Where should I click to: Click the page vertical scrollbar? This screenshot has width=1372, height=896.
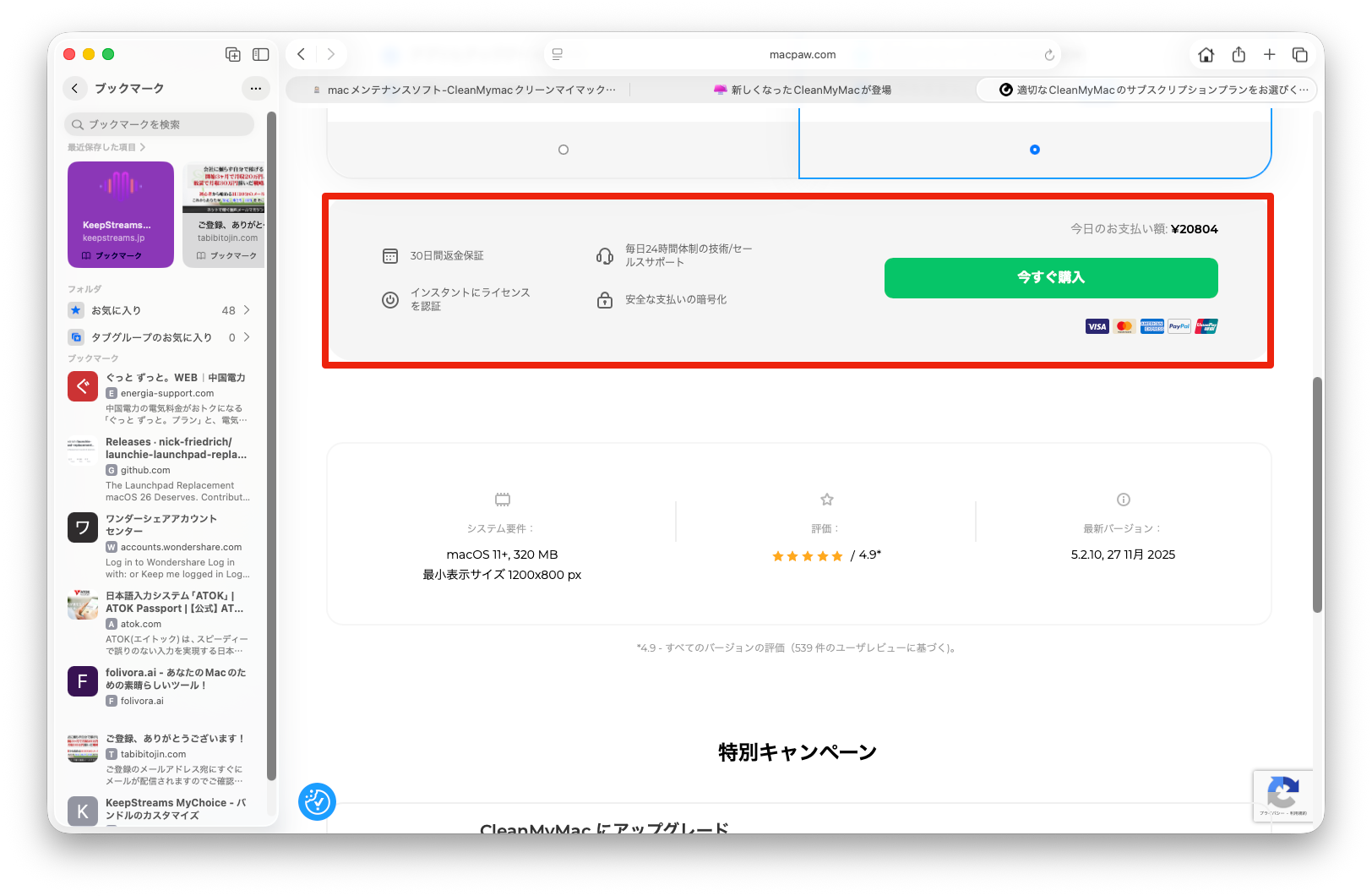1316,494
